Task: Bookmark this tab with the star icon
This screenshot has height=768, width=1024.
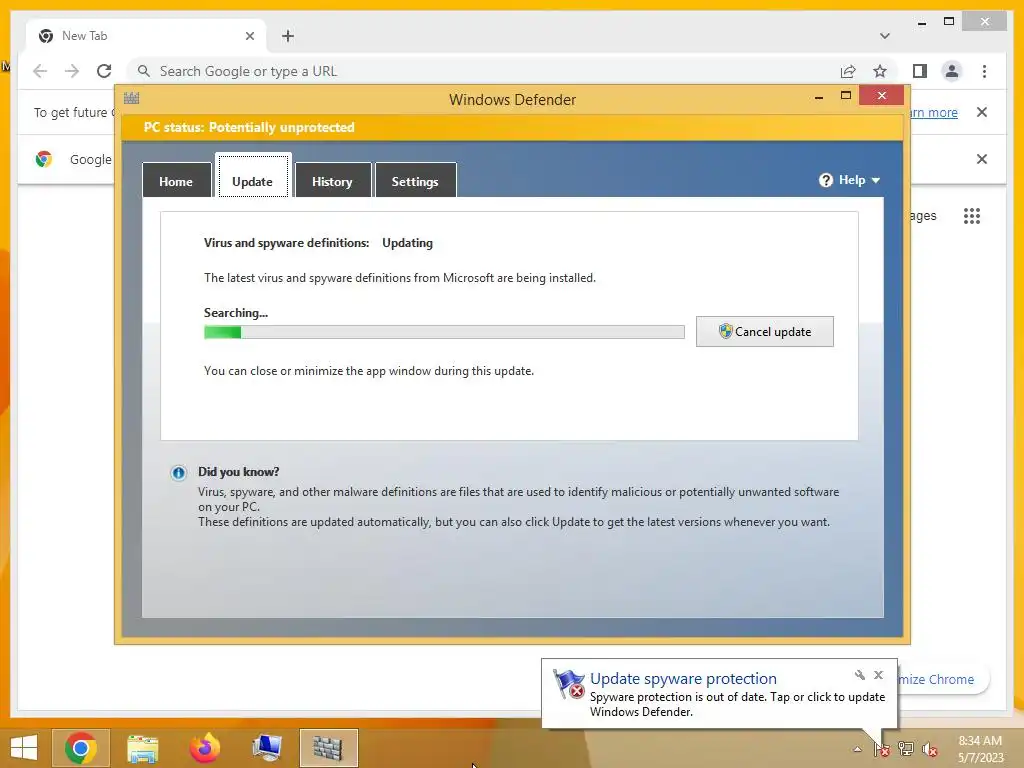Action: click(880, 71)
